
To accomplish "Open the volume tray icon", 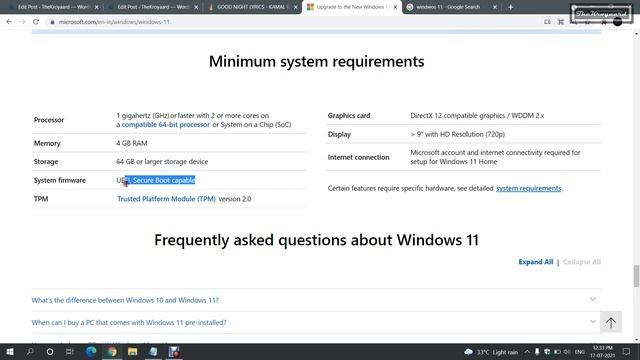I will click(x=567, y=352).
